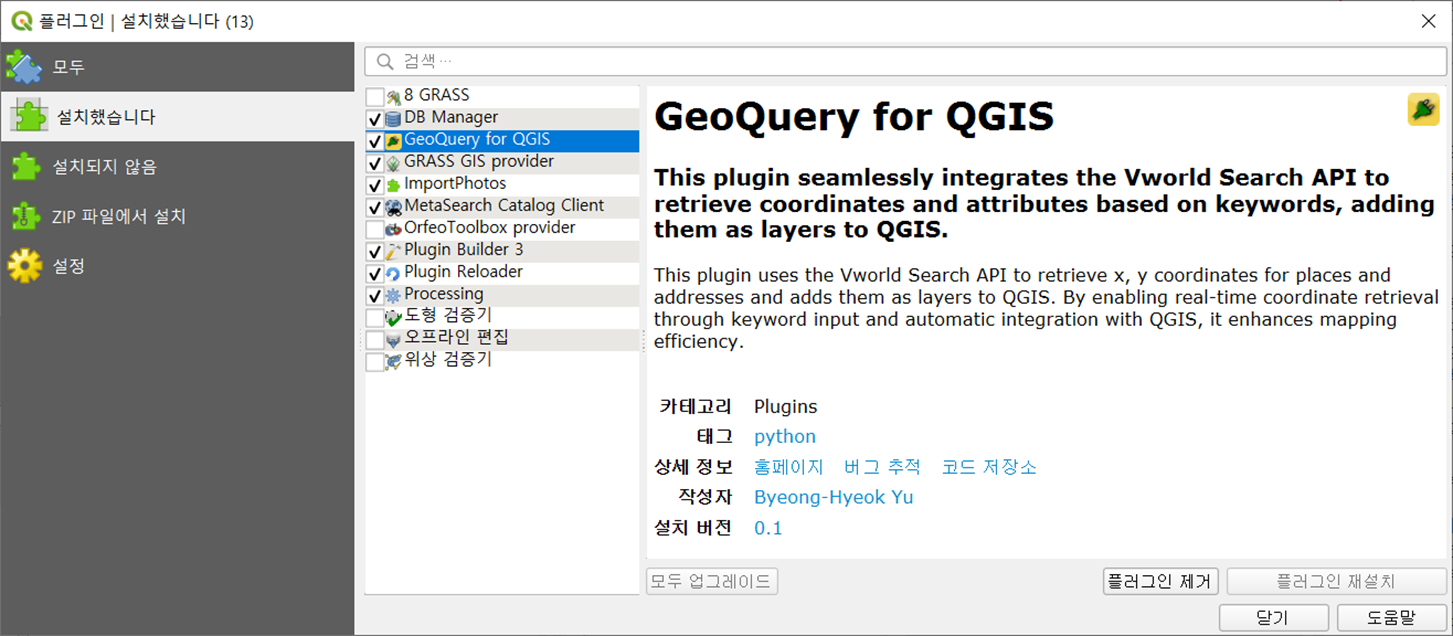1453x636 pixels.
Task: Click the ZIP 파일에서 설치 icon
Action: (25, 216)
